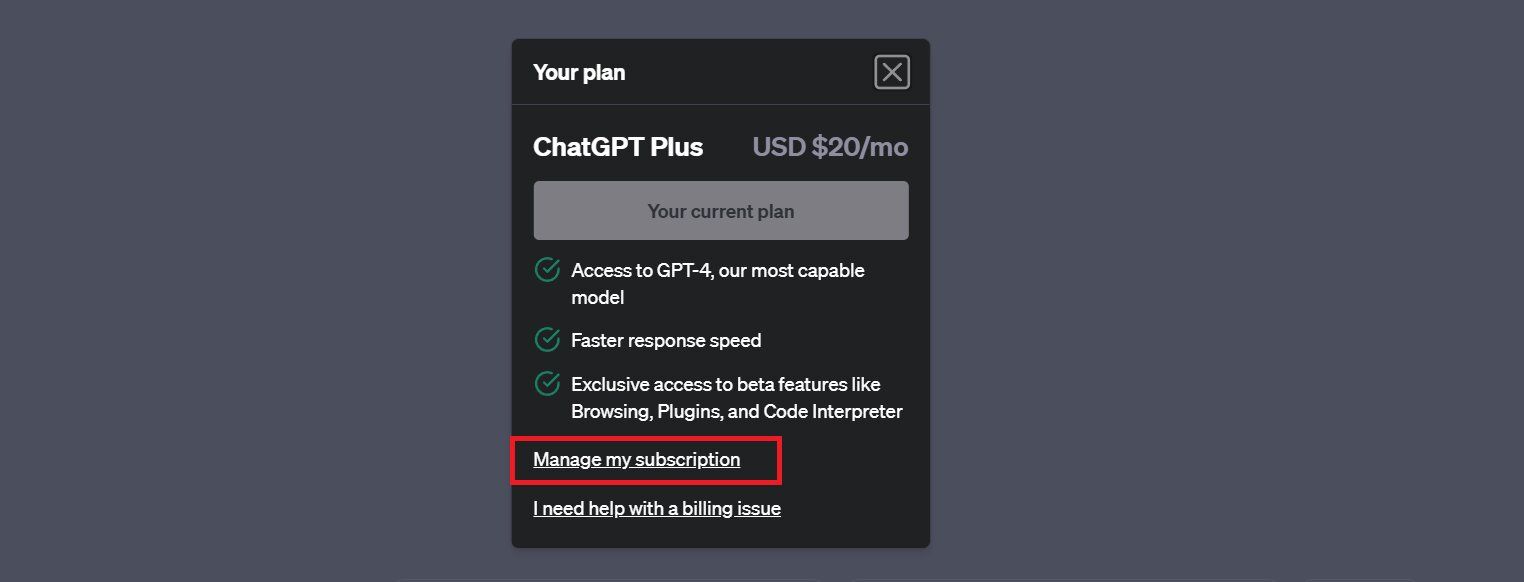
Task: Click the red highlight box around Manage subscription
Action: tap(646, 461)
